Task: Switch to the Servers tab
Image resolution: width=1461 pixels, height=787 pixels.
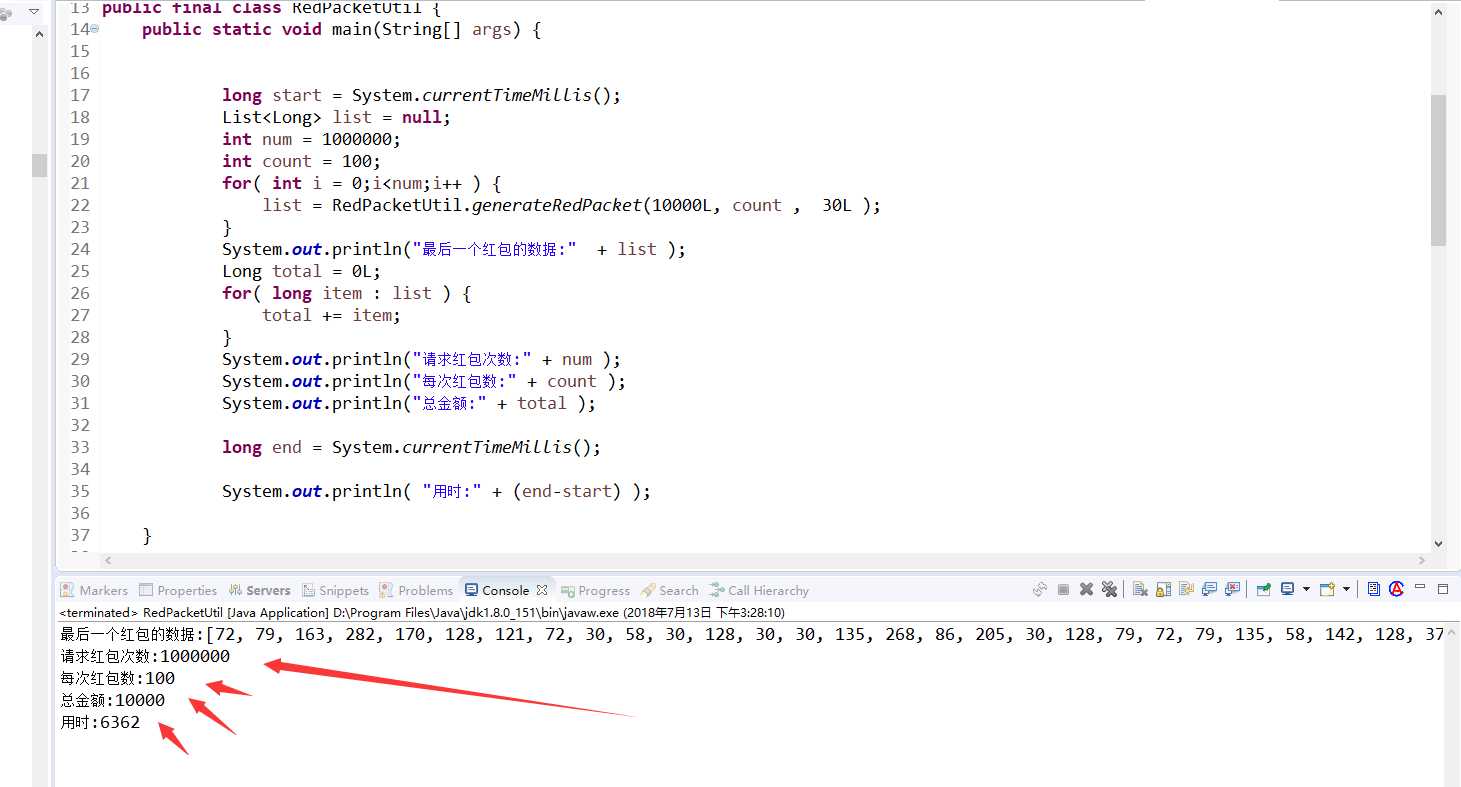Action: pos(260,590)
